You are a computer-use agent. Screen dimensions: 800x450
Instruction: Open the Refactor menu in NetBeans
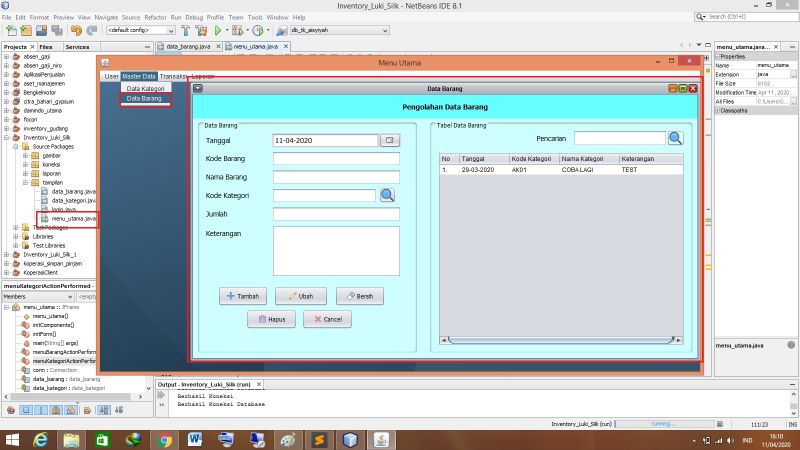click(155, 17)
